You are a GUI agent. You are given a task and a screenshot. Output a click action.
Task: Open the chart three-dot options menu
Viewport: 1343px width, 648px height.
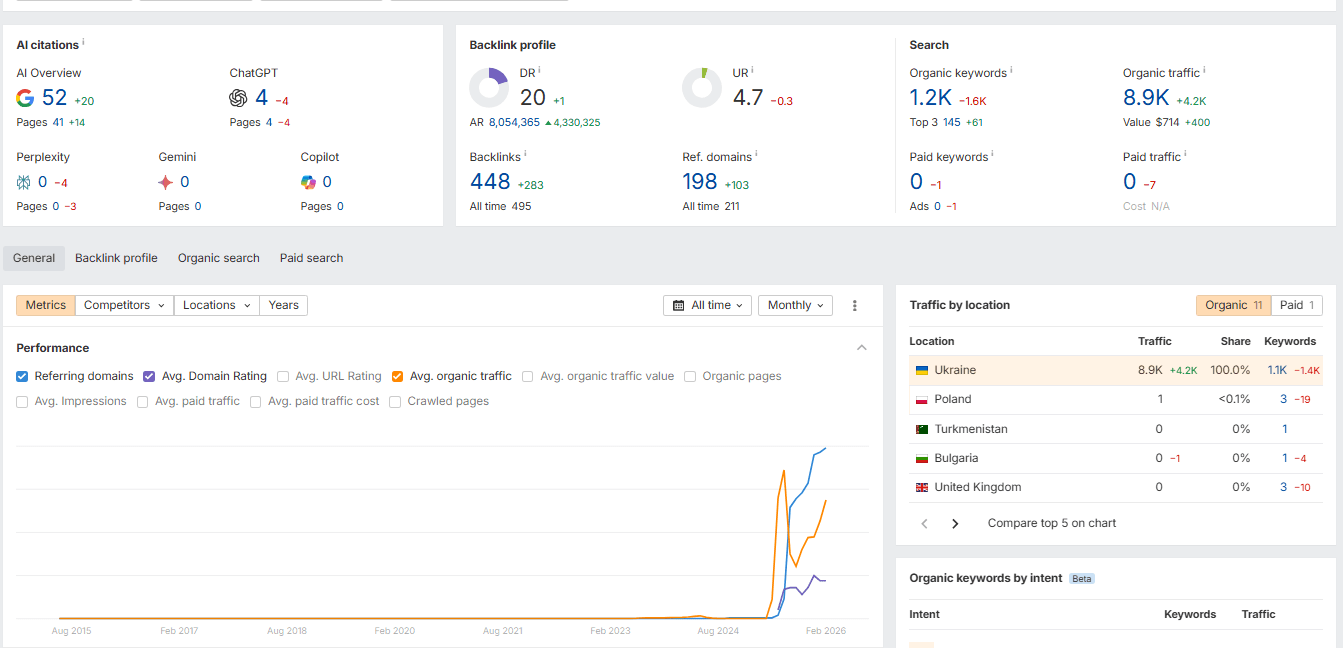(x=854, y=306)
